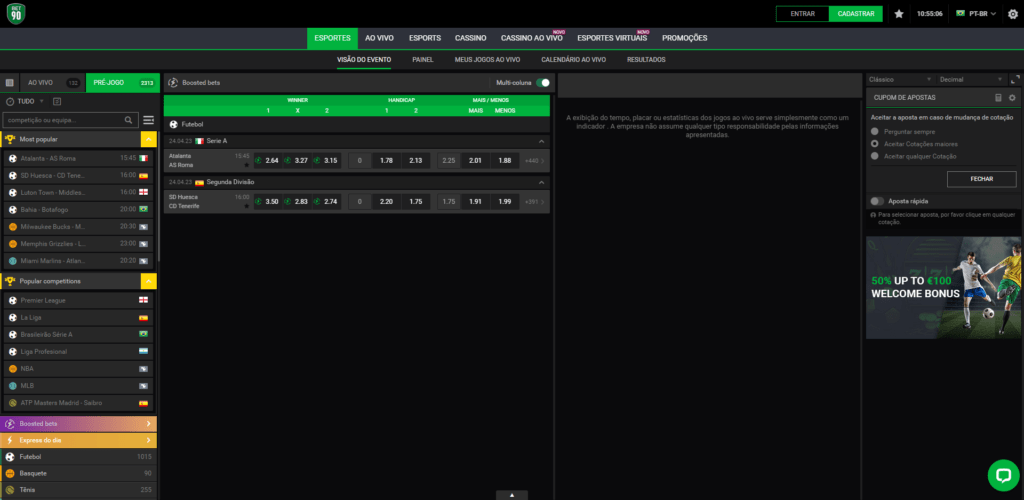Click the Bet90 logo

point(16,14)
